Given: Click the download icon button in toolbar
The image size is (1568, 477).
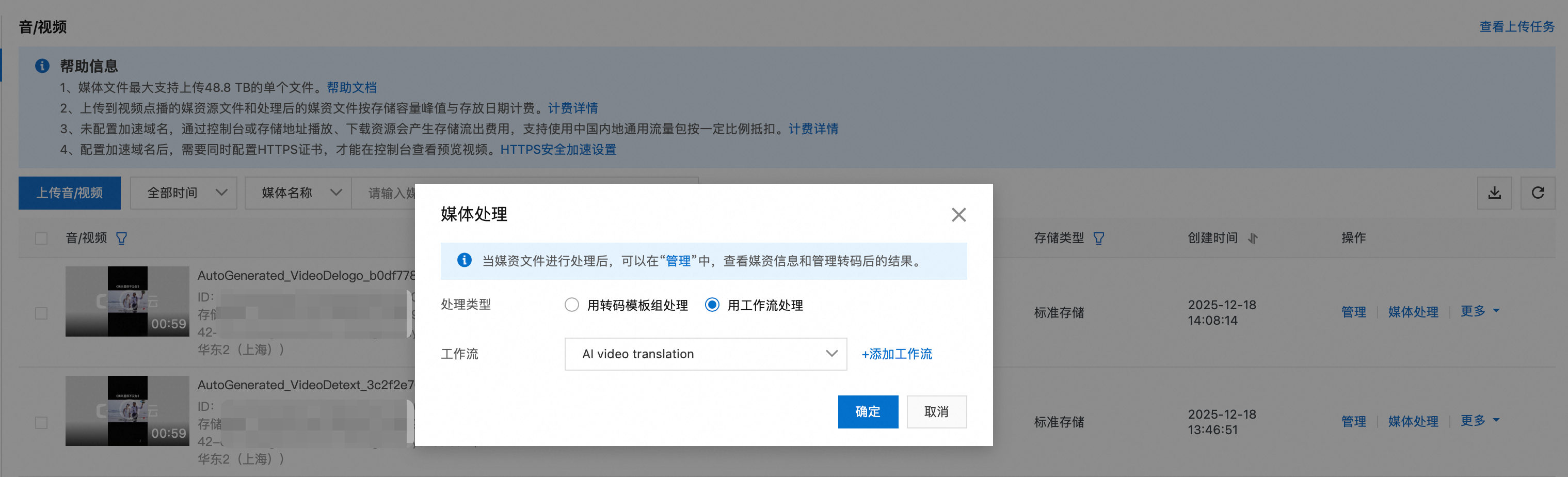Looking at the screenshot, I should point(1494,193).
